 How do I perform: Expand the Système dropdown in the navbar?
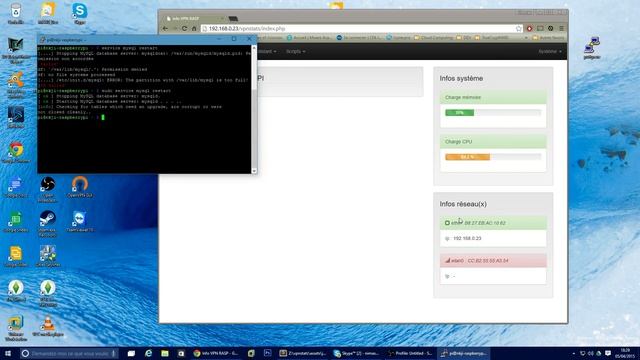tap(549, 51)
